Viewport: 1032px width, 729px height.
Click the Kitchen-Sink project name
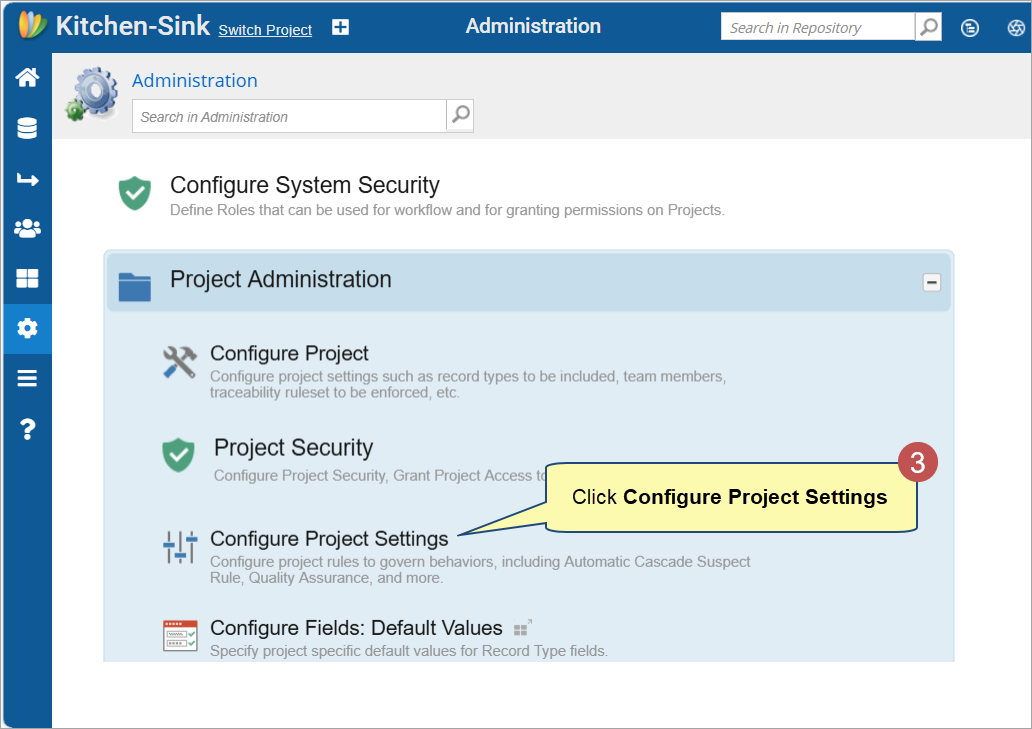click(133, 26)
